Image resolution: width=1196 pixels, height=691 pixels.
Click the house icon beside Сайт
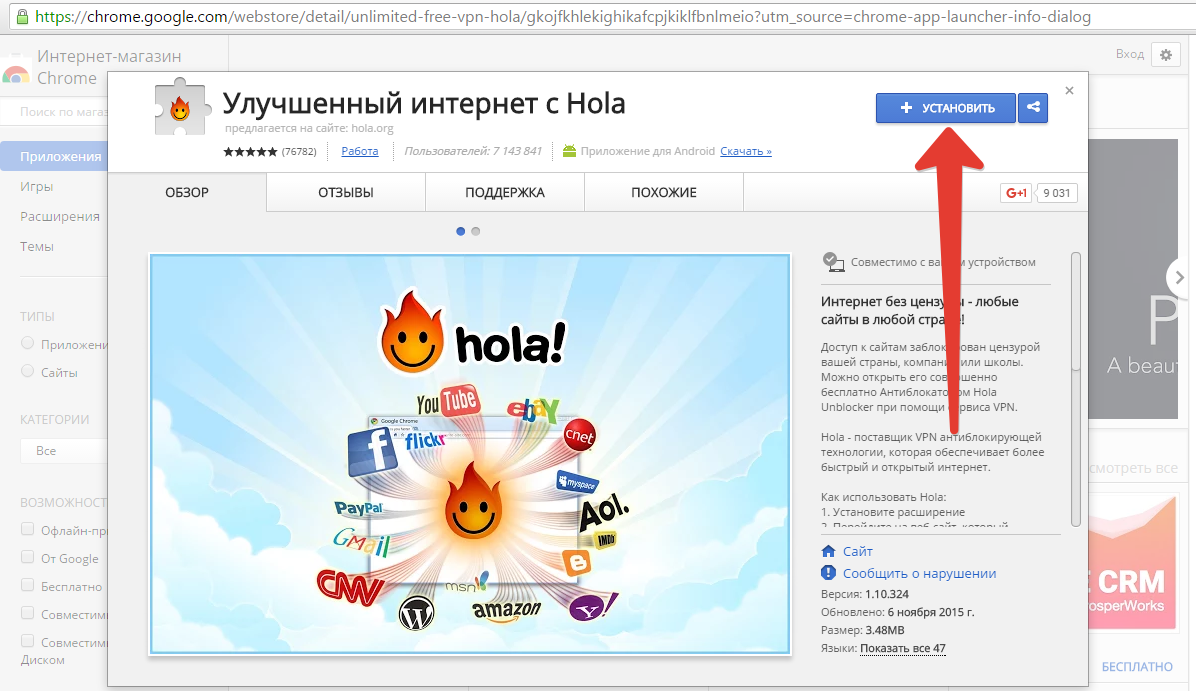coord(828,551)
